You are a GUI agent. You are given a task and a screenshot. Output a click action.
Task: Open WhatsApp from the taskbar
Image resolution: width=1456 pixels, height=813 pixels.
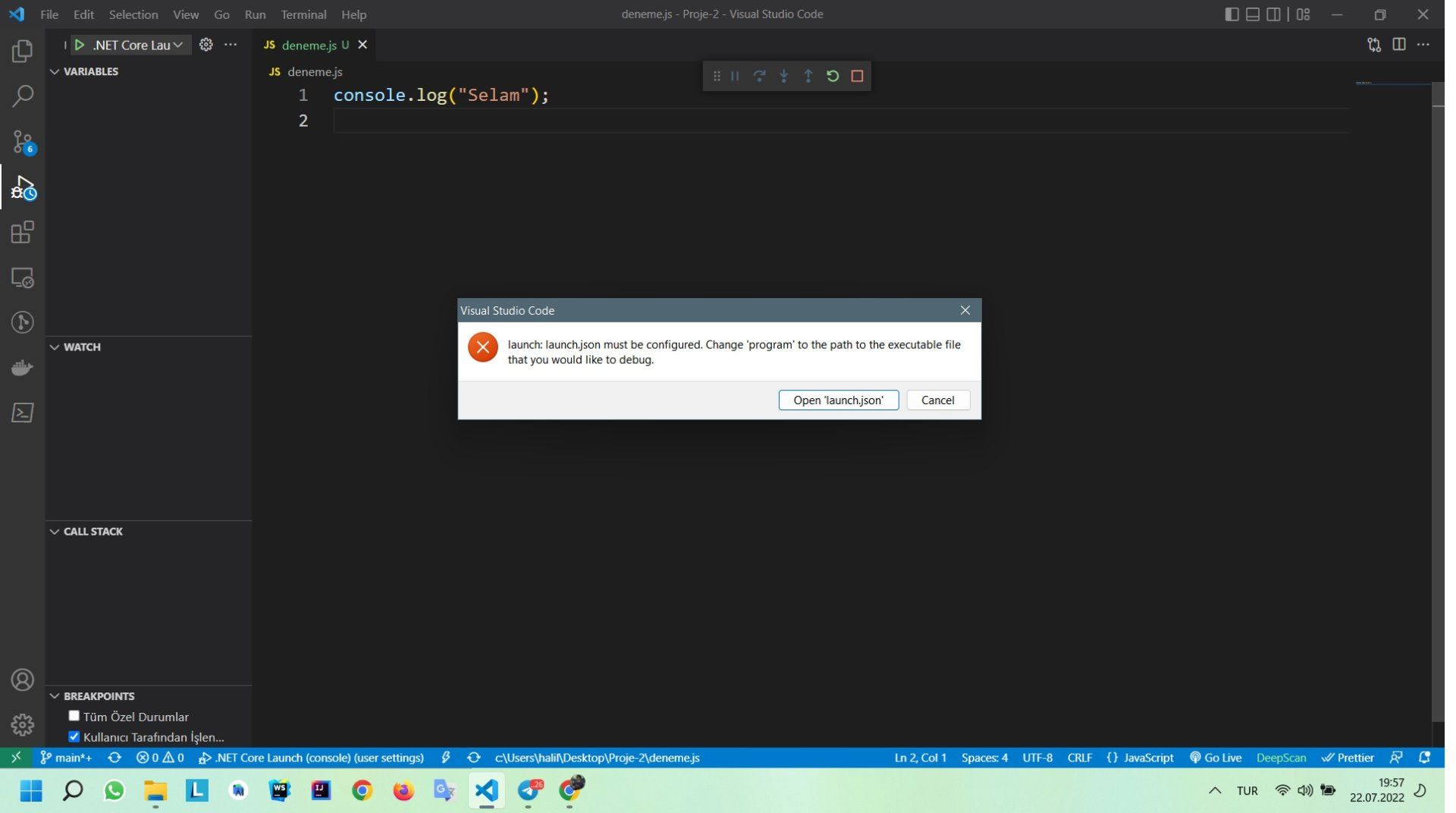(114, 791)
